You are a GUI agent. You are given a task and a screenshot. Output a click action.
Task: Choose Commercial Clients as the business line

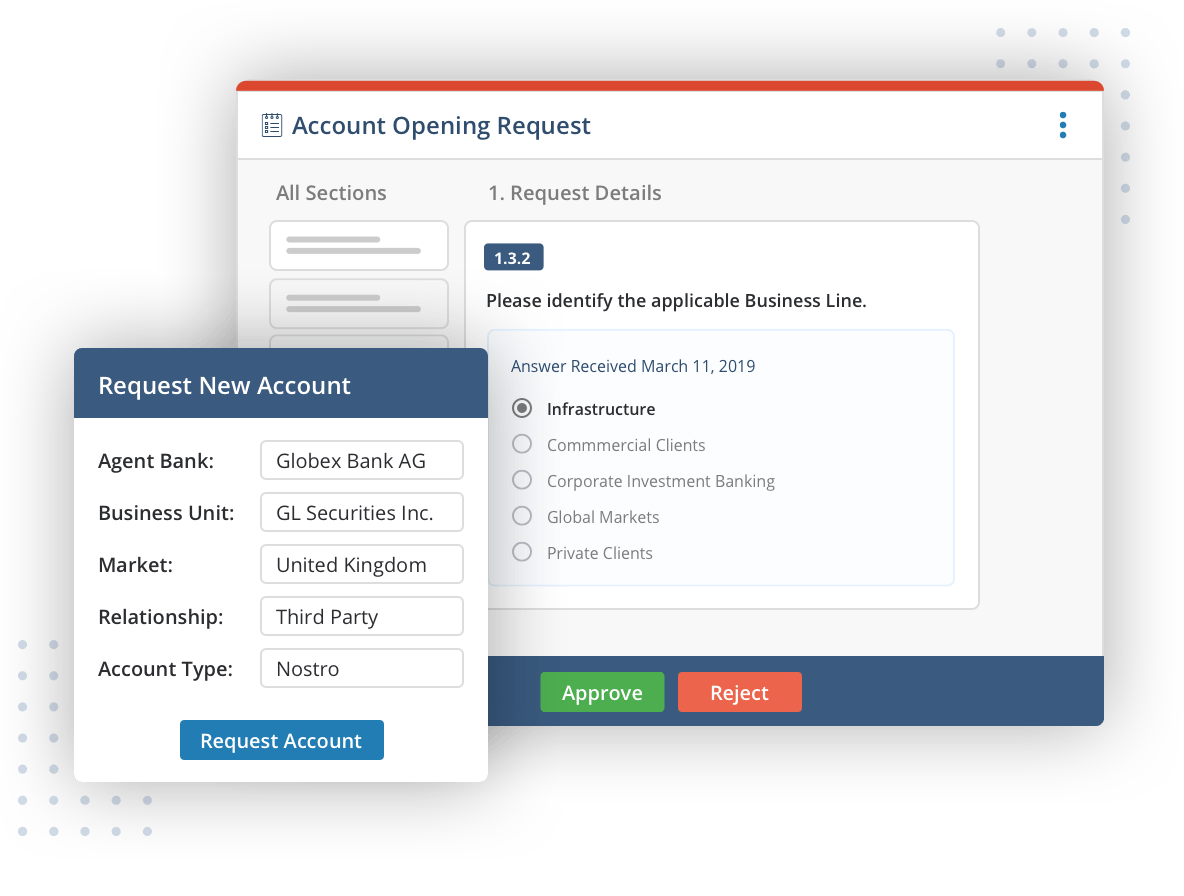[x=521, y=444]
